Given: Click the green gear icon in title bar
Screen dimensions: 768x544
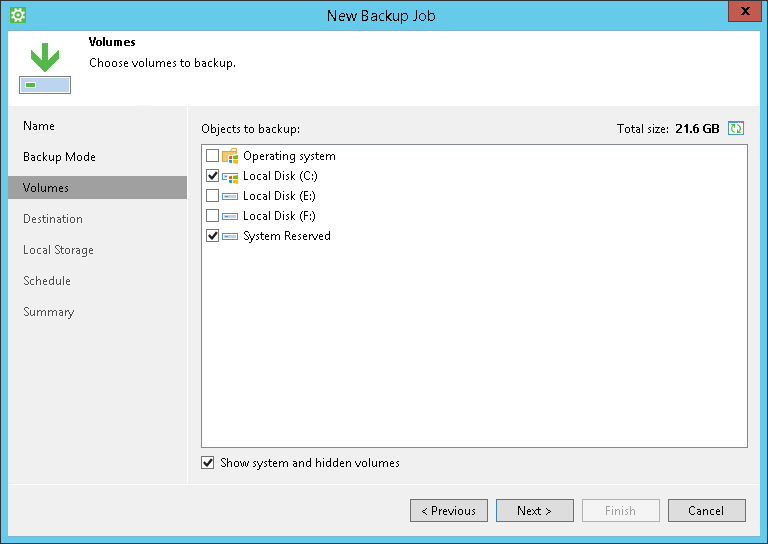Looking at the screenshot, I should coord(18,15).
